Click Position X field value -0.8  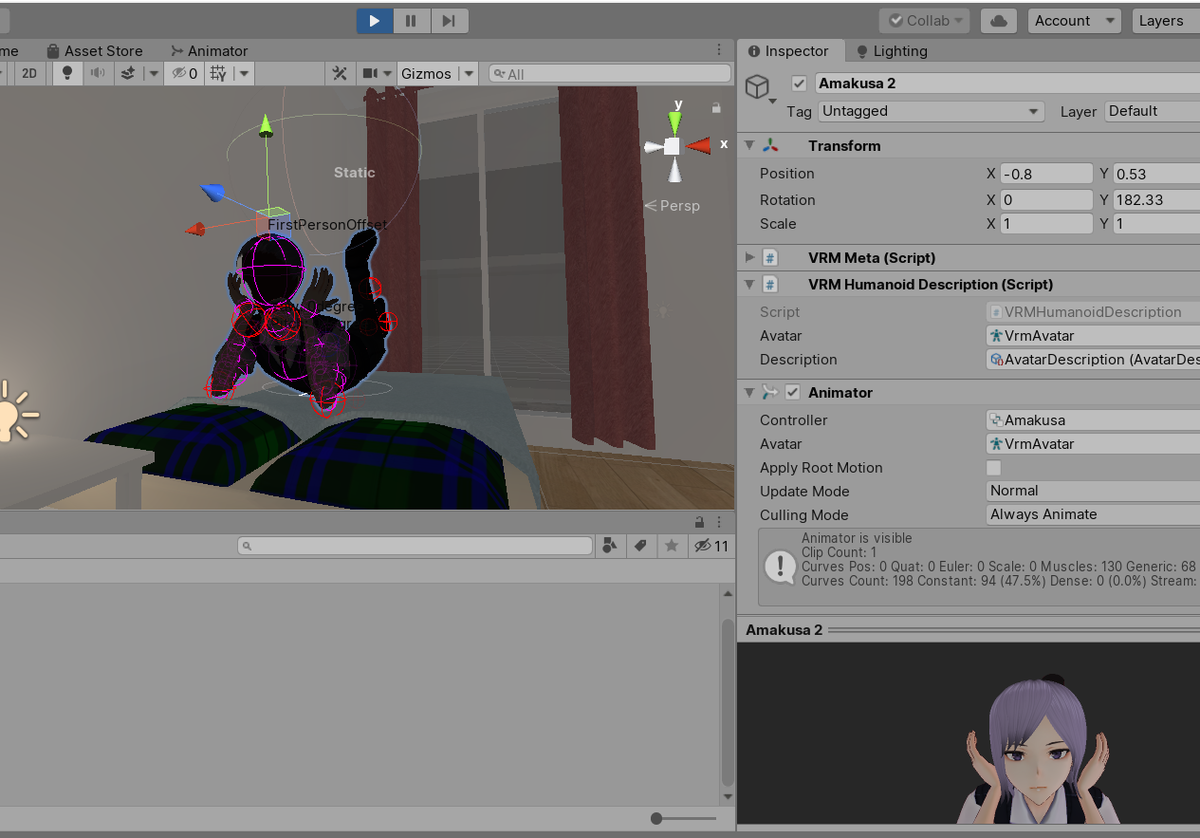pos(1046,174)
